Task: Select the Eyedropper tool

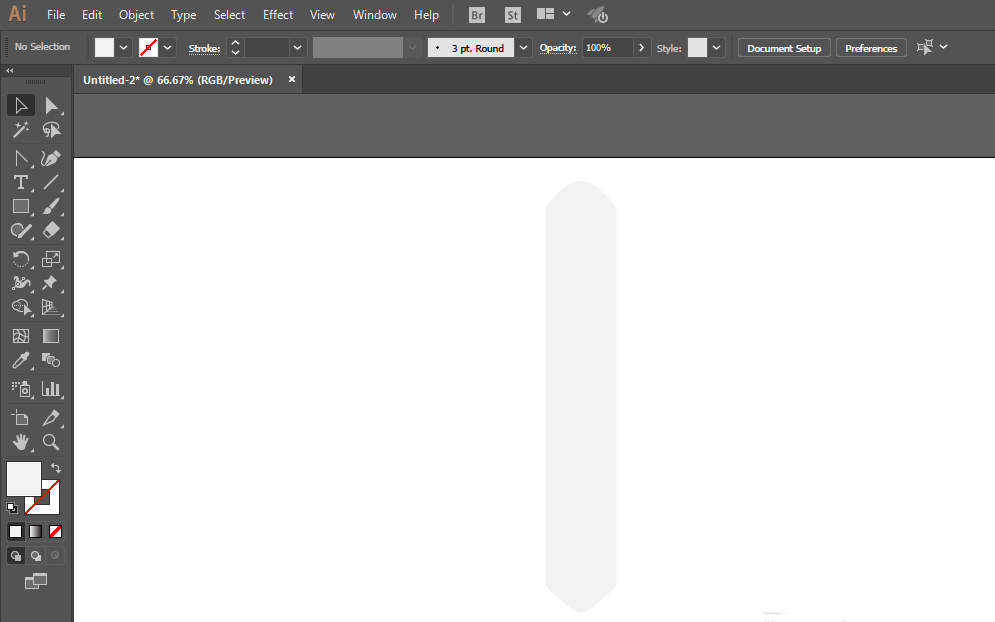Action: click(x=20, y=361)
